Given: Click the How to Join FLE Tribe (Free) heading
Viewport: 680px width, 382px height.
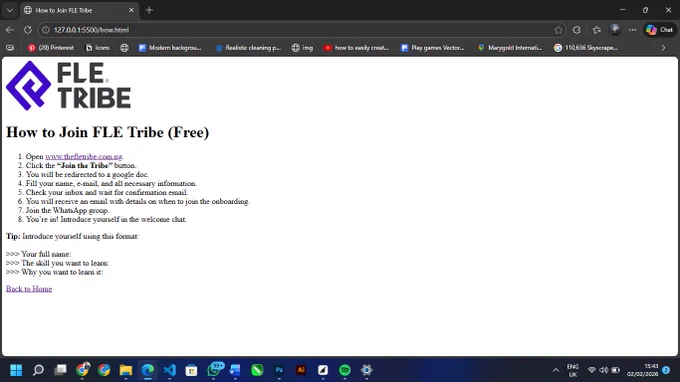Looking at the screenshot, I should pyautogui.click(x=107, y=132).
